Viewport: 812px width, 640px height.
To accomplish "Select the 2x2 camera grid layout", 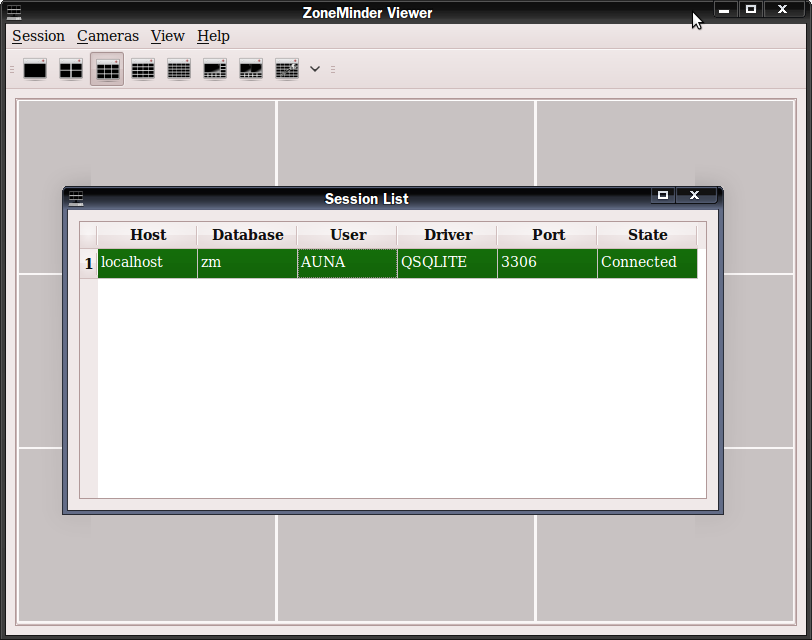I will pyautogui.click(x=71, y=69).
